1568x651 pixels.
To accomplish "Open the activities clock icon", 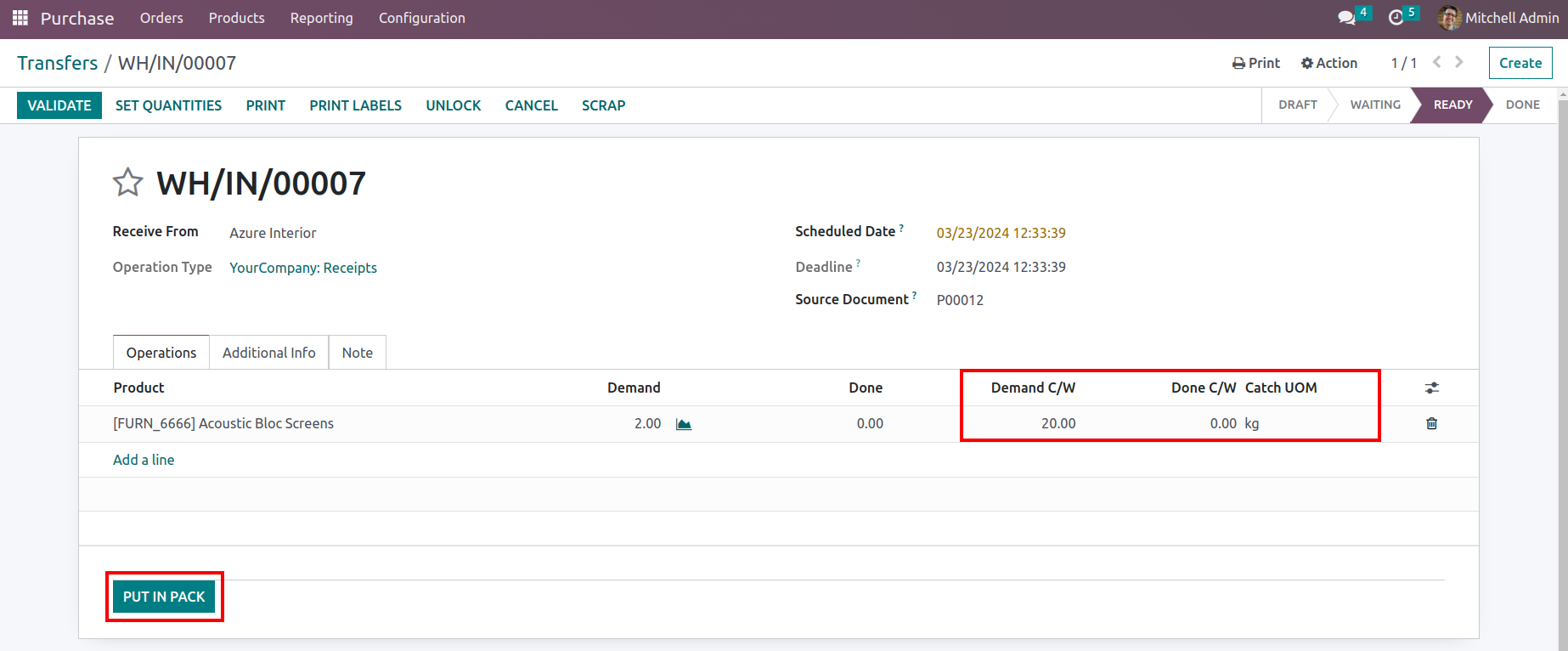I will click(x=1396, y=18).
